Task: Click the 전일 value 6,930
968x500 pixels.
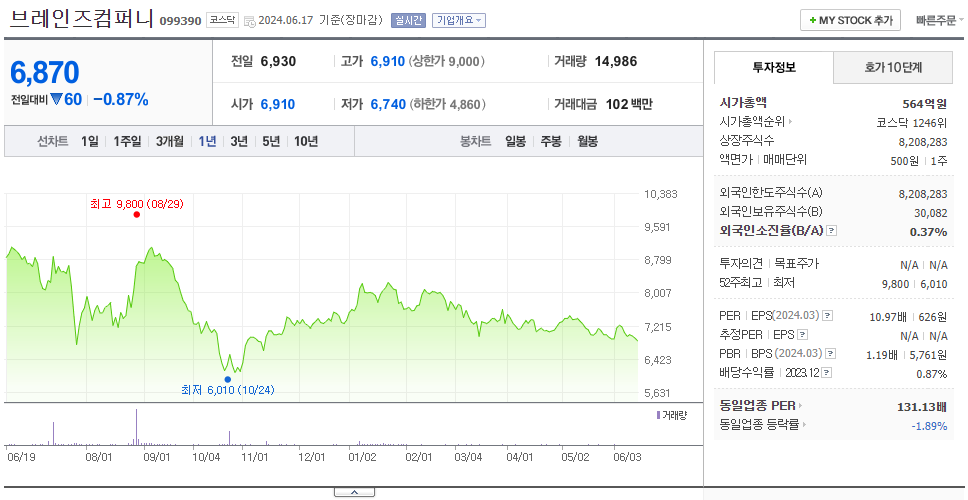Action: pyautogui.click(x=278, y=62)
